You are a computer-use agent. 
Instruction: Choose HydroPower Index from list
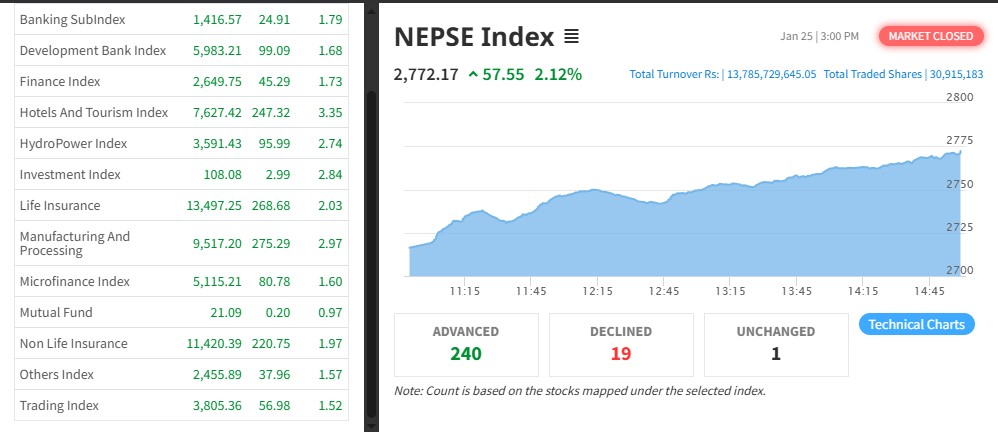[x=73, y=144]
